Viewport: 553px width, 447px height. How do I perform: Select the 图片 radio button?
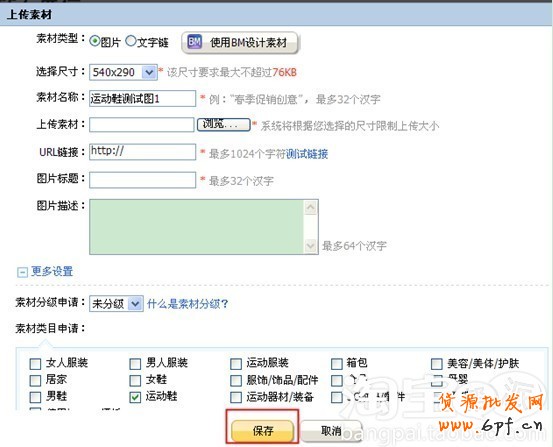(x=95, y=41)
